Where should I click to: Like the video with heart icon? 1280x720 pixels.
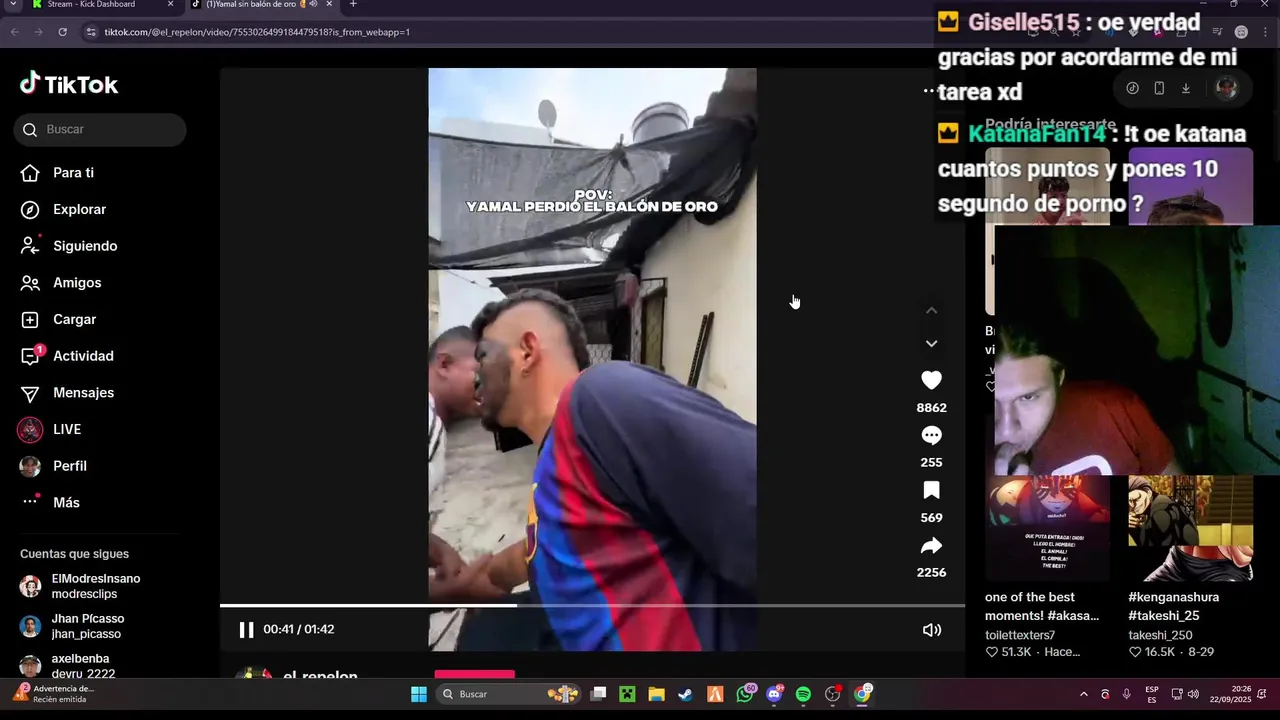click(931, 380)
